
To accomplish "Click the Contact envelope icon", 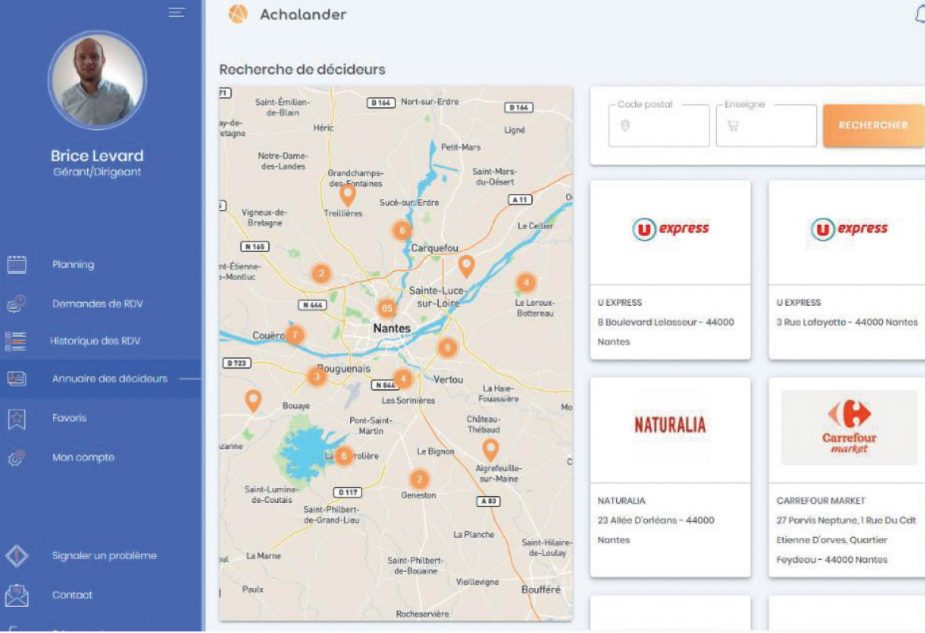I will coord(17,595).
